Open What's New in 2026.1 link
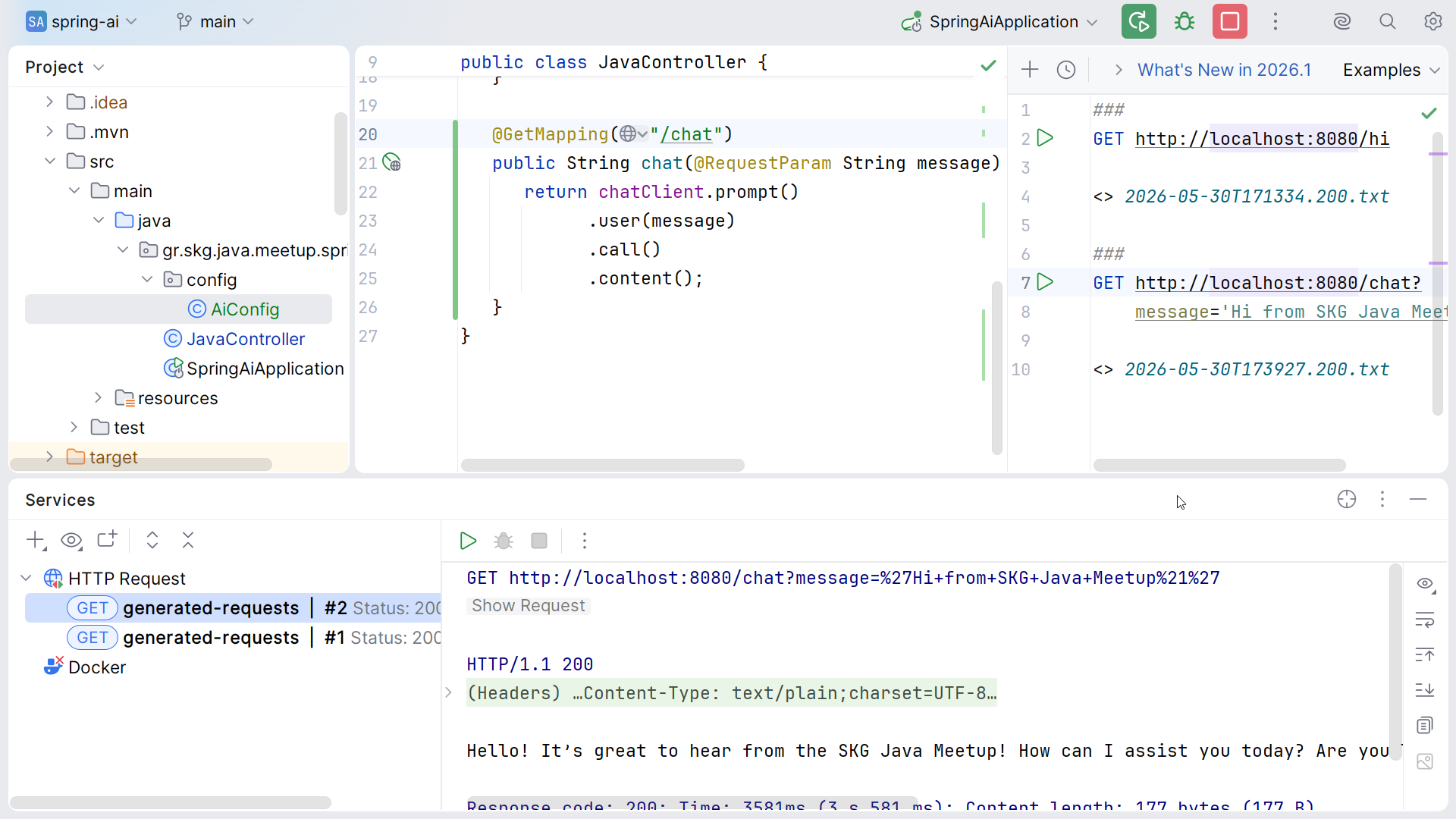The height and width of the screenshot is (819, 1456). click(x=1224, y=70)
